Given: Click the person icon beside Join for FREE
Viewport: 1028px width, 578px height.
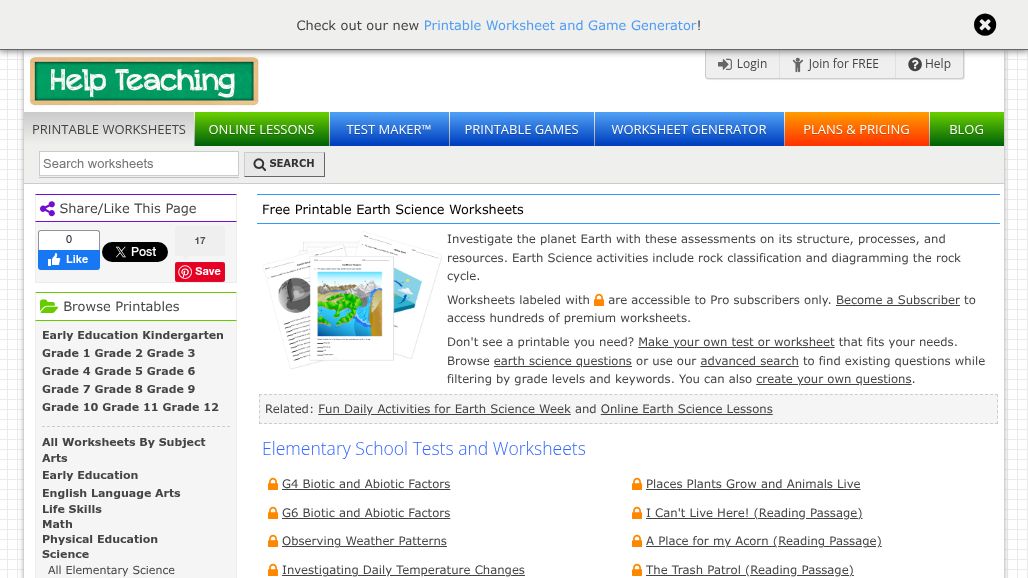Looking at the screenshot, I should point(798,63).
